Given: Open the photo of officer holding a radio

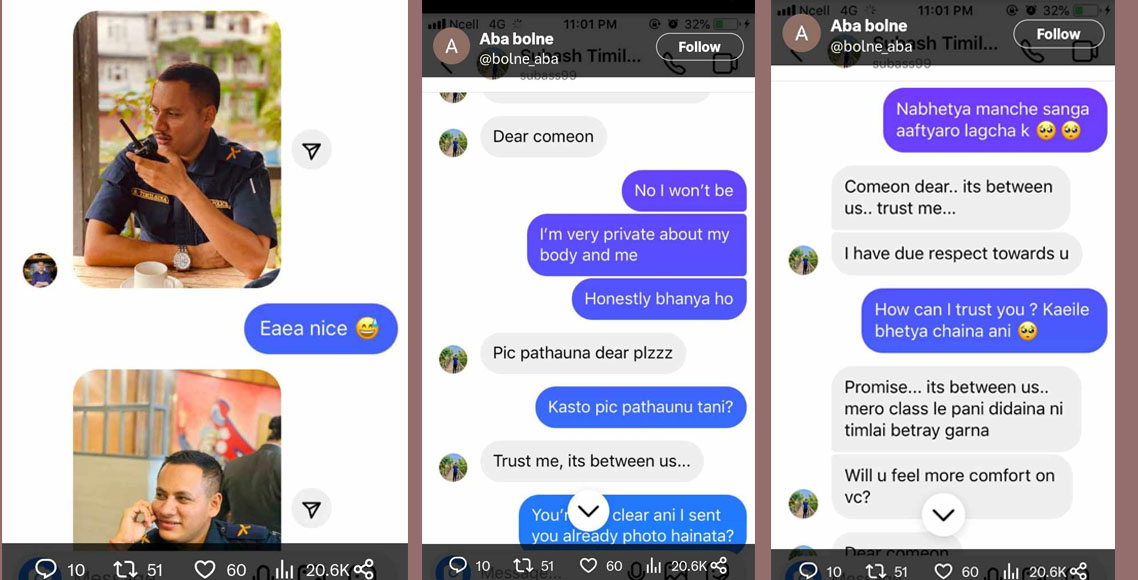Looking at the screenshot, I should click(177, 150).
